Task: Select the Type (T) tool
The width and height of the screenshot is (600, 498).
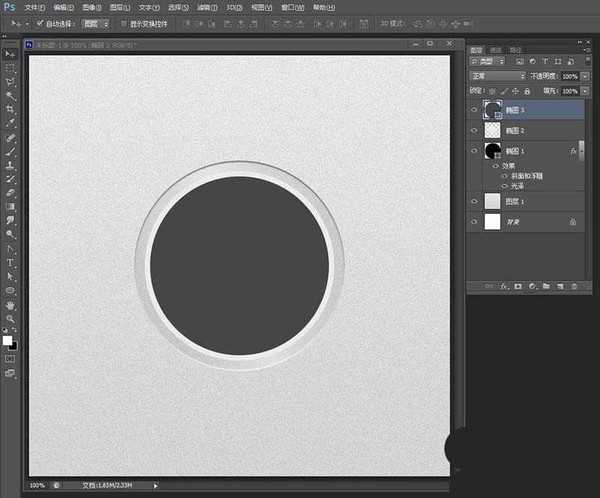Action: point(11,262)
